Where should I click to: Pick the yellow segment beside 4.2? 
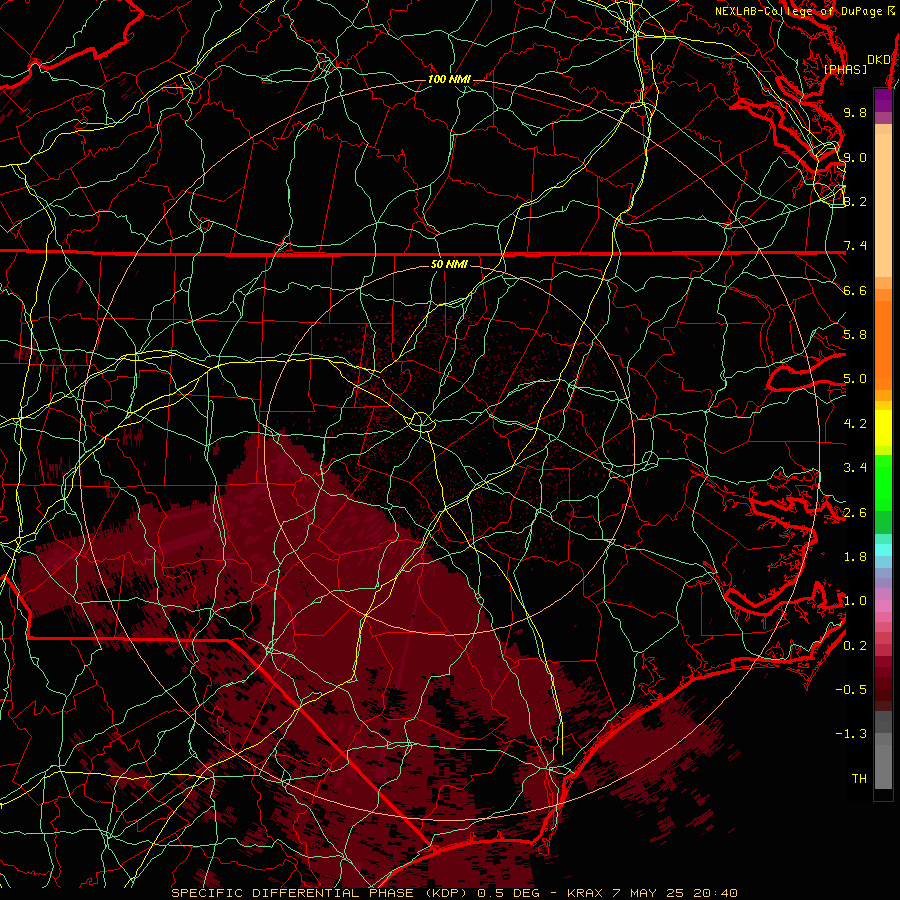[883, 428]
